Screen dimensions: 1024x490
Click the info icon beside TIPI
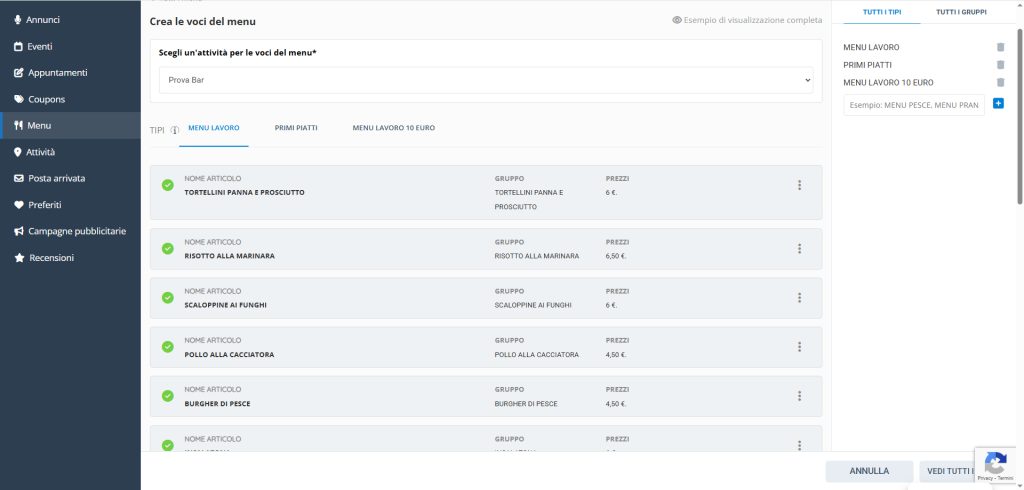[x=174, y=129]
